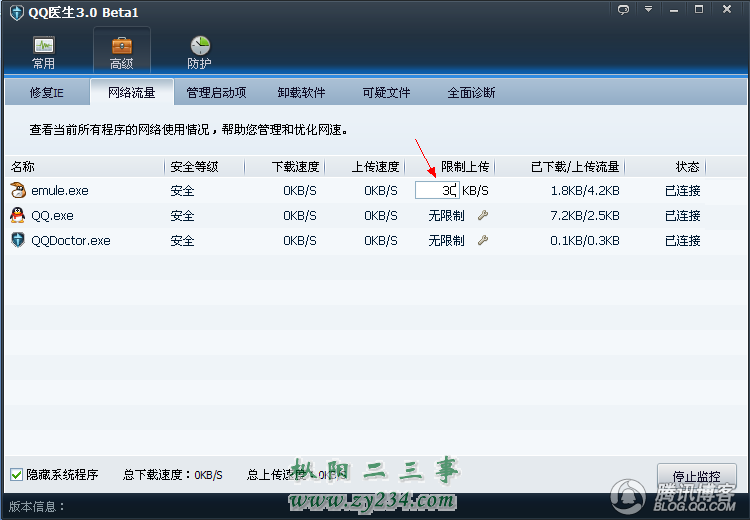This screenshot has width=750, height=520.
Task: Click the 1.8KB/4.2KB traffic value
Action: 585,190
